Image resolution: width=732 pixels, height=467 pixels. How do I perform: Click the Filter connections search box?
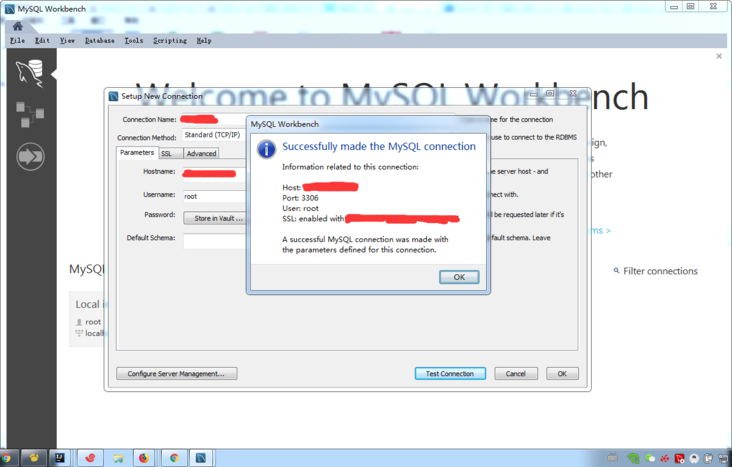(660, 271)
